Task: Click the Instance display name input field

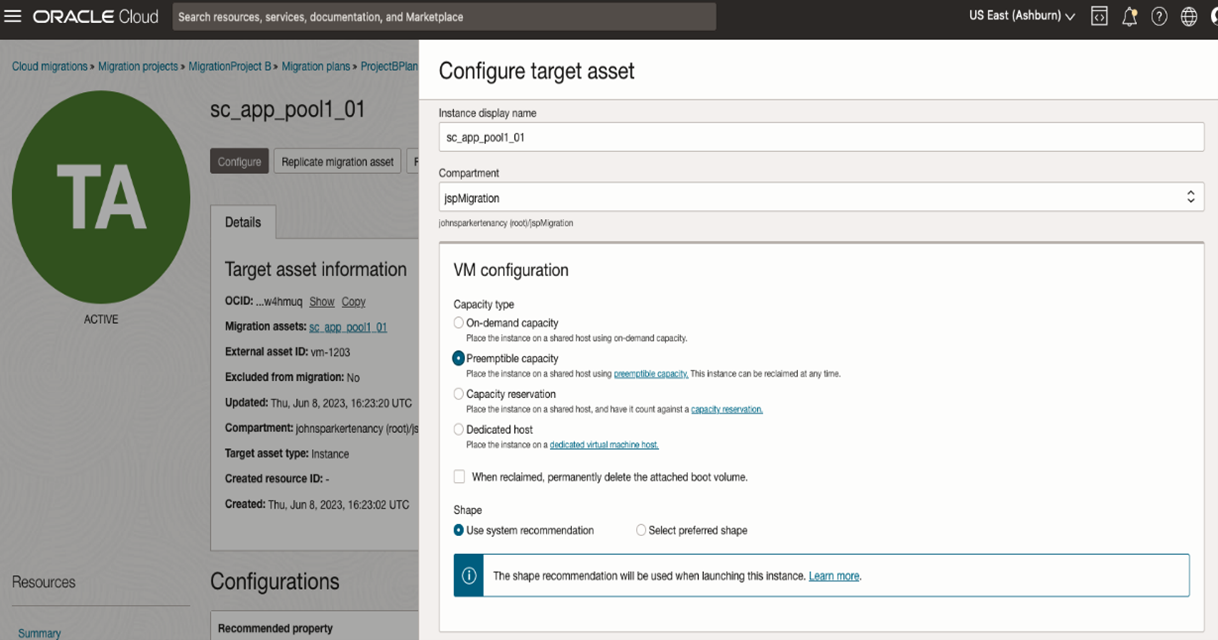Action: click(820, 136)
